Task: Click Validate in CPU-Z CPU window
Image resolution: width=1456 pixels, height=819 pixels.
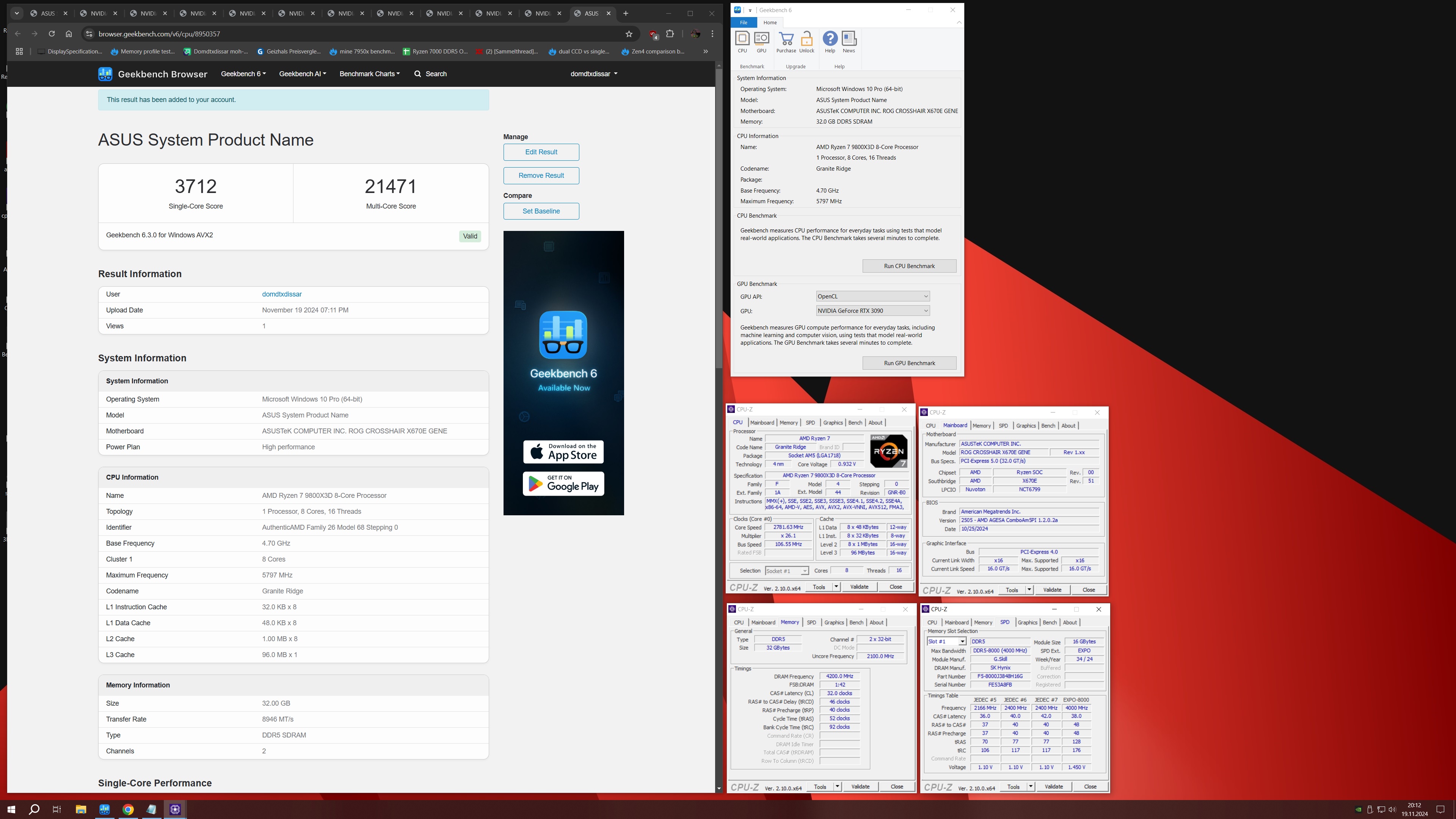Action: click(859, 587)
